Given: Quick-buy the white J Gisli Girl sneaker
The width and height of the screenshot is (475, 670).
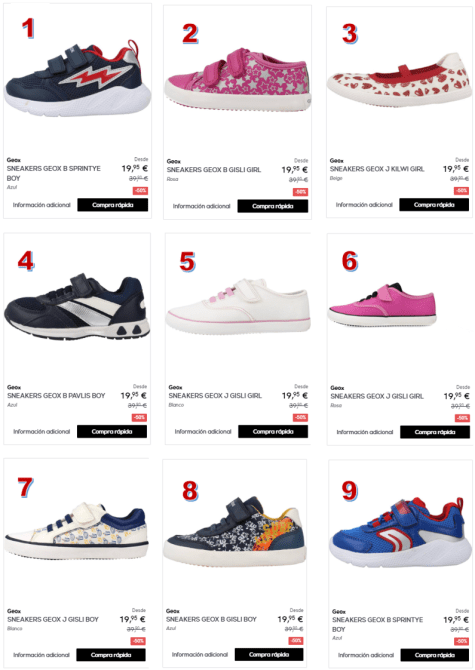Looking at the screenshot, I should tap(273, 432).
